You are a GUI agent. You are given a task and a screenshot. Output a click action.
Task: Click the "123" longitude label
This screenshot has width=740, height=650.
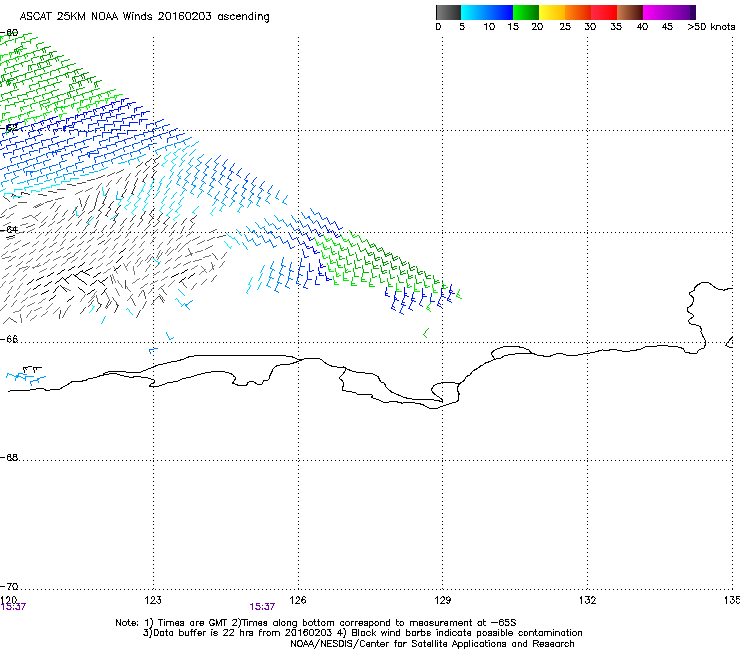tap(153, 600)
